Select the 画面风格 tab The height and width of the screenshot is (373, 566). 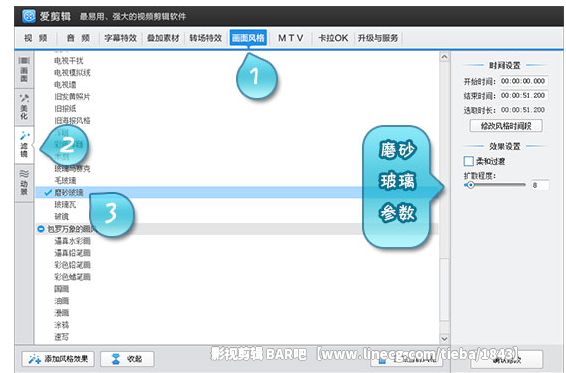pyautogui.click(x=248, y=38)
